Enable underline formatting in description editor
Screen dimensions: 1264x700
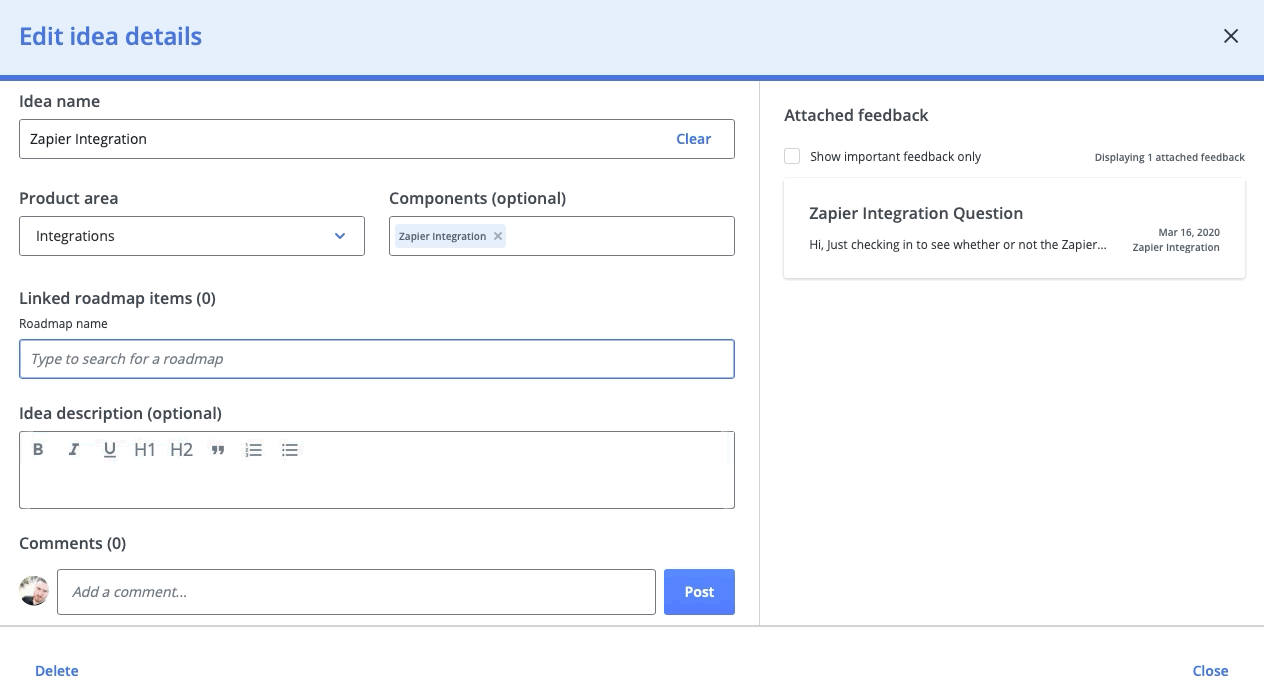click(x=110, y=450)
